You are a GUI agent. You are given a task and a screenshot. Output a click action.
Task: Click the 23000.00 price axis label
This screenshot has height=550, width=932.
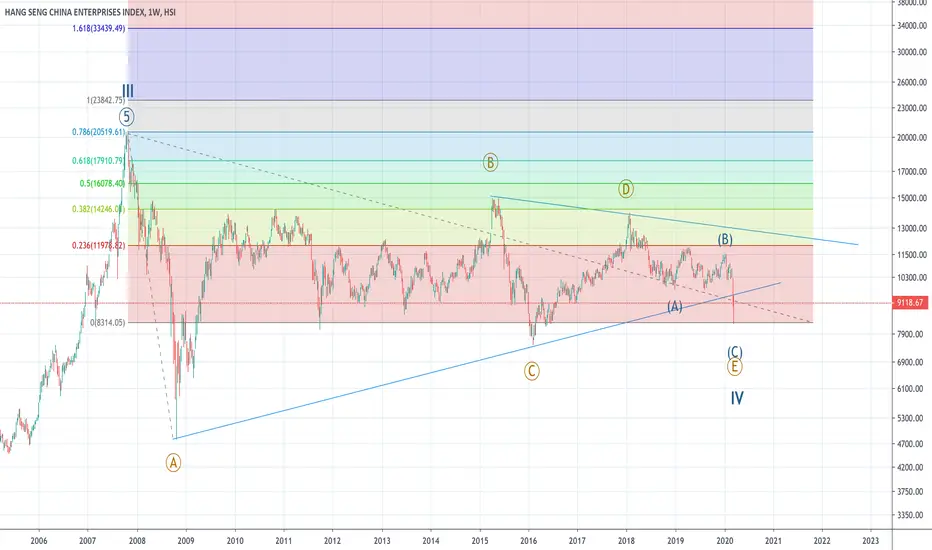[912, 108]
